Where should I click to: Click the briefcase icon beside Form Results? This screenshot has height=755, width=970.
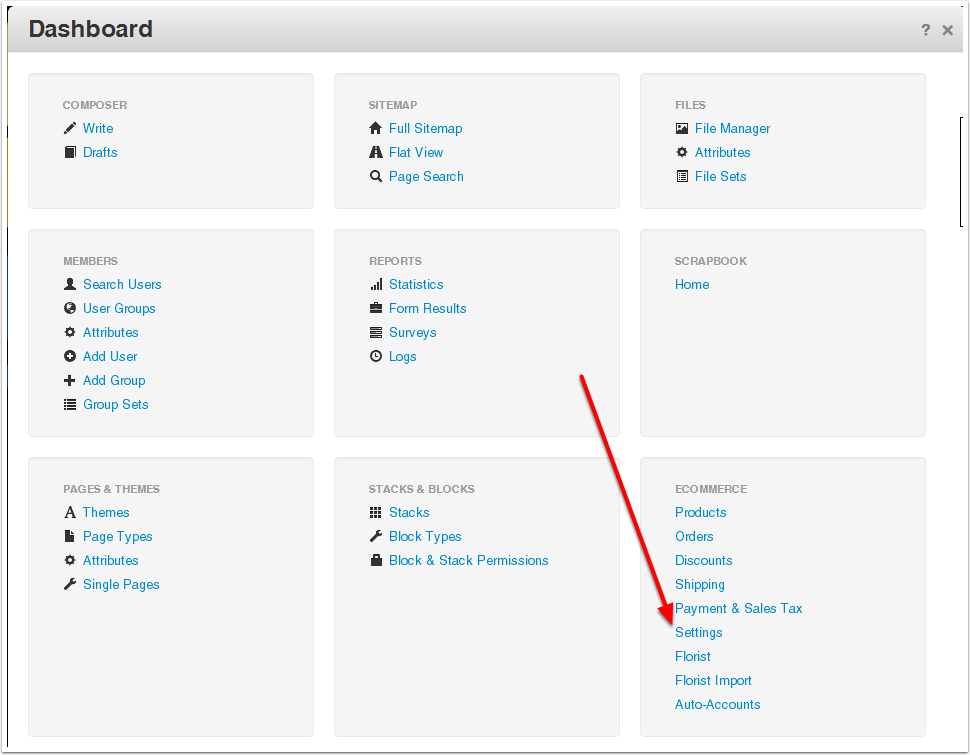[x=376, y=308]
